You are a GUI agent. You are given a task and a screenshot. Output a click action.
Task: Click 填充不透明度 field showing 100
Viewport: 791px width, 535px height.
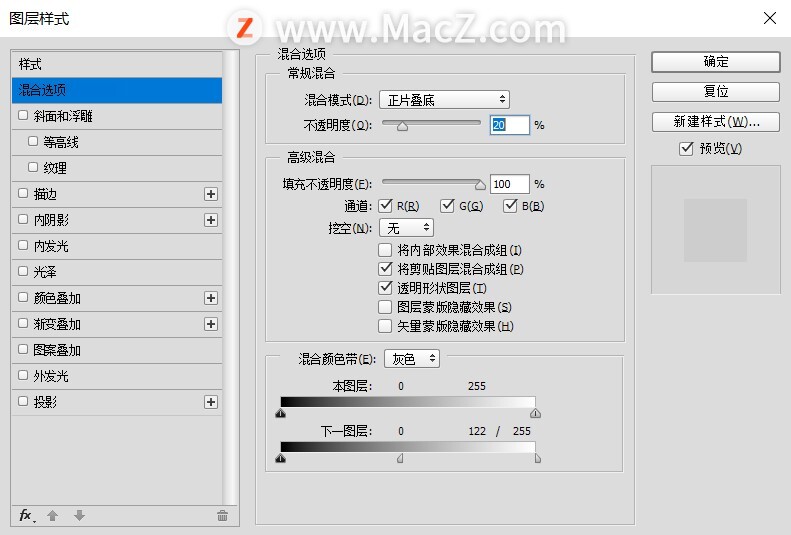click(510, 184)
